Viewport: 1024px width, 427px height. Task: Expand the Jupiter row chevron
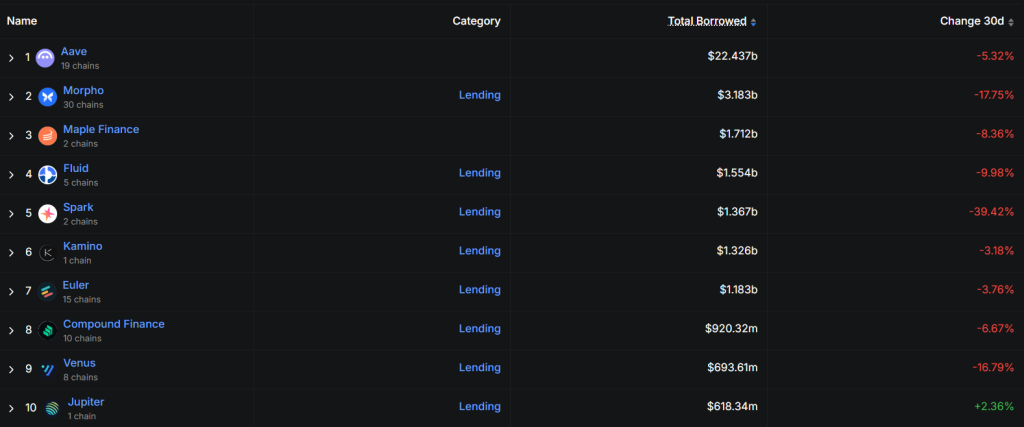click(x=11, y=408)
